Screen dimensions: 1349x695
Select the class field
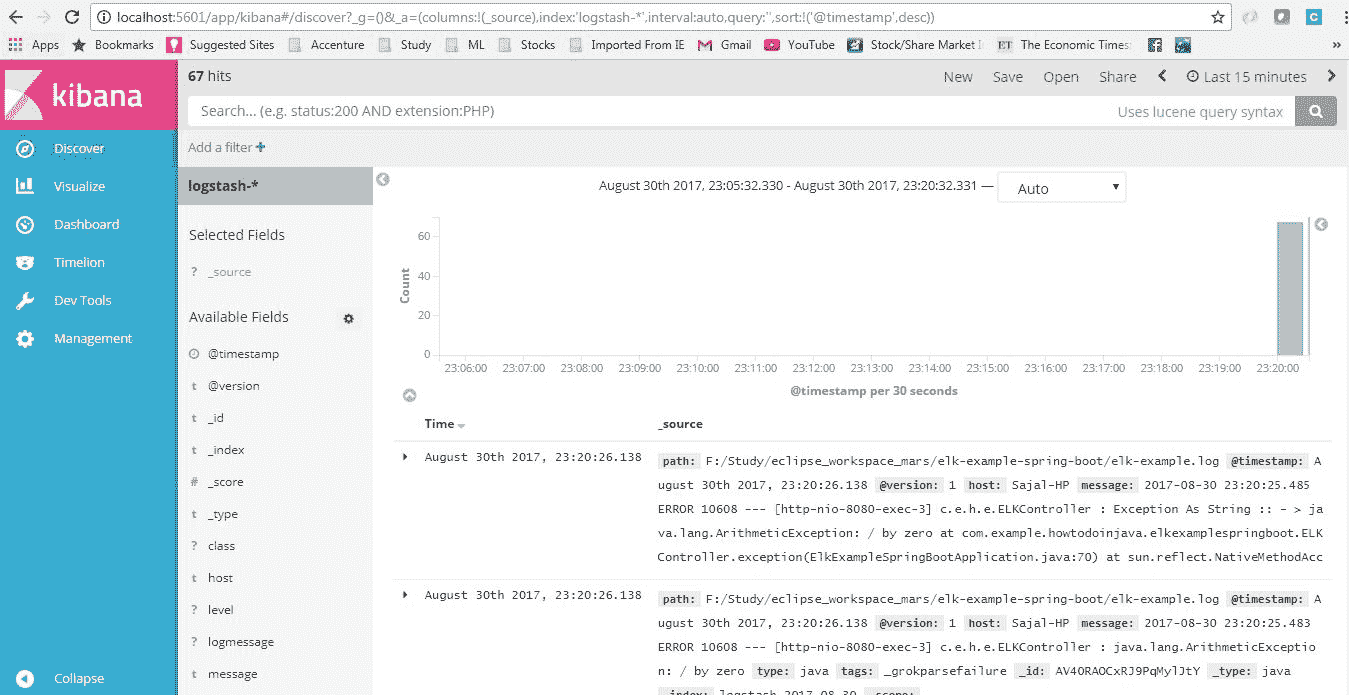[221, 546]
